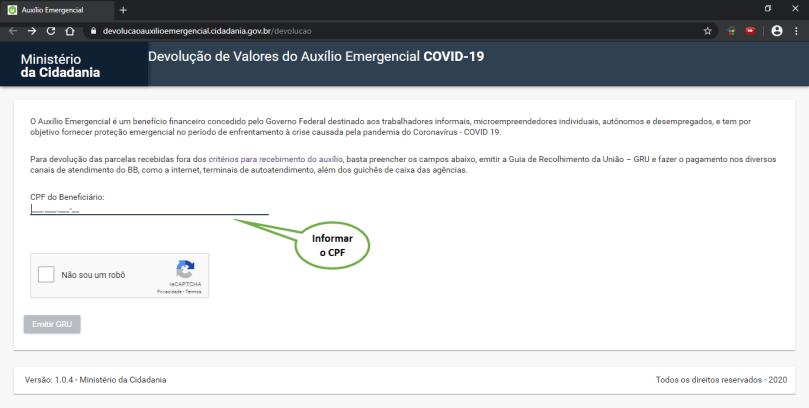This screenshot has height=408, width=809.
Task: Click the red extension icon in toolbar
Action: pos(749,31)
